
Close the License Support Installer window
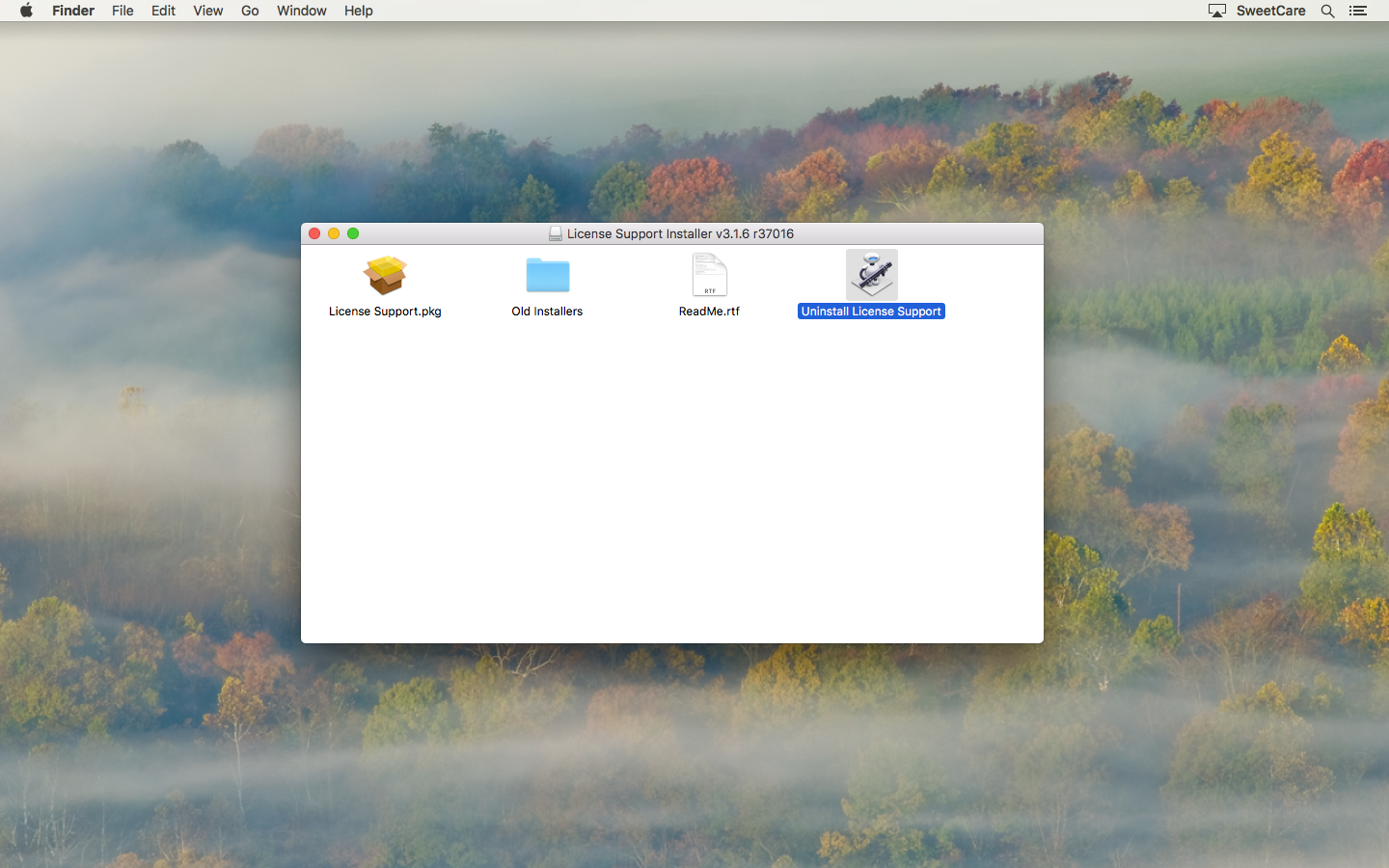coord(314,233)
